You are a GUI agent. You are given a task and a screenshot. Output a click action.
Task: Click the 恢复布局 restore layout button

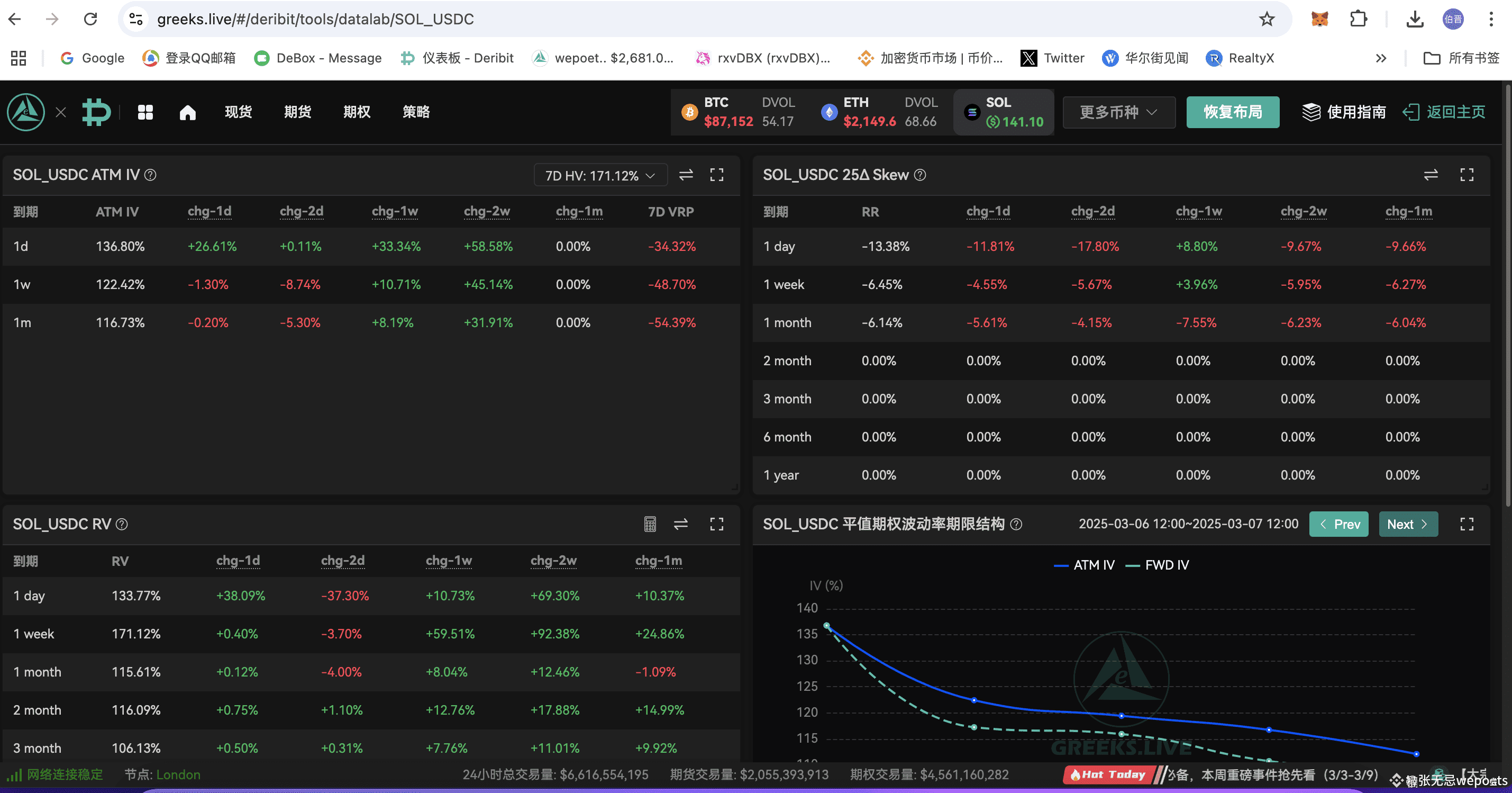coord(1233,112)
